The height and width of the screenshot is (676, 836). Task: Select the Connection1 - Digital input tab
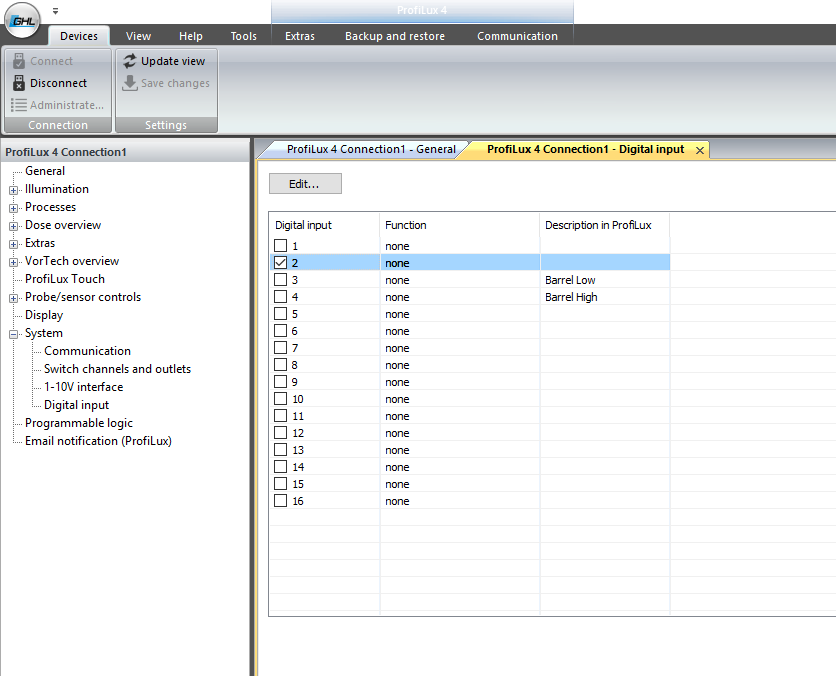point(585,149)
